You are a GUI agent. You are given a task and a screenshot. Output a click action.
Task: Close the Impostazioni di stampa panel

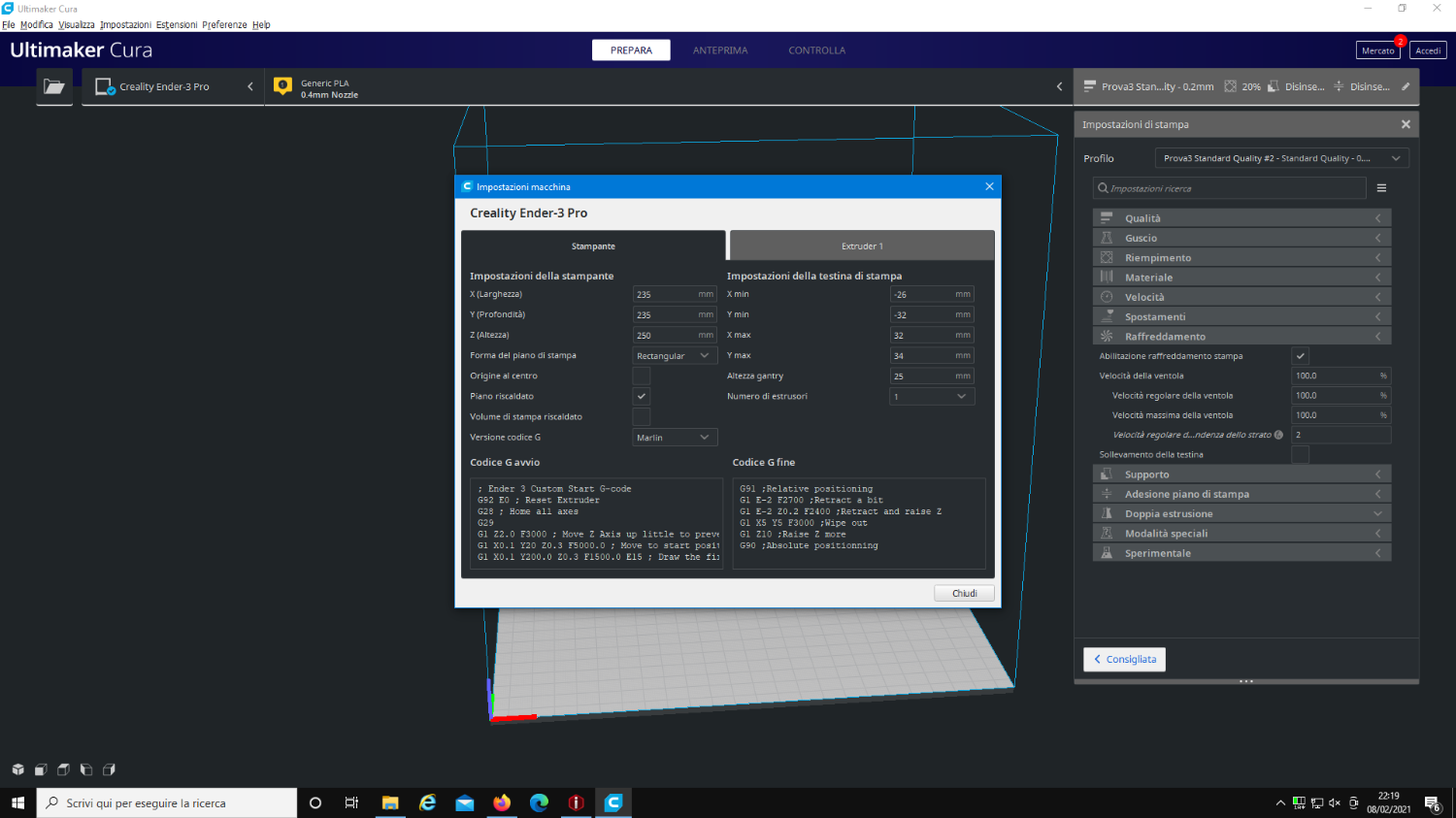click(x=1406, y=124)
